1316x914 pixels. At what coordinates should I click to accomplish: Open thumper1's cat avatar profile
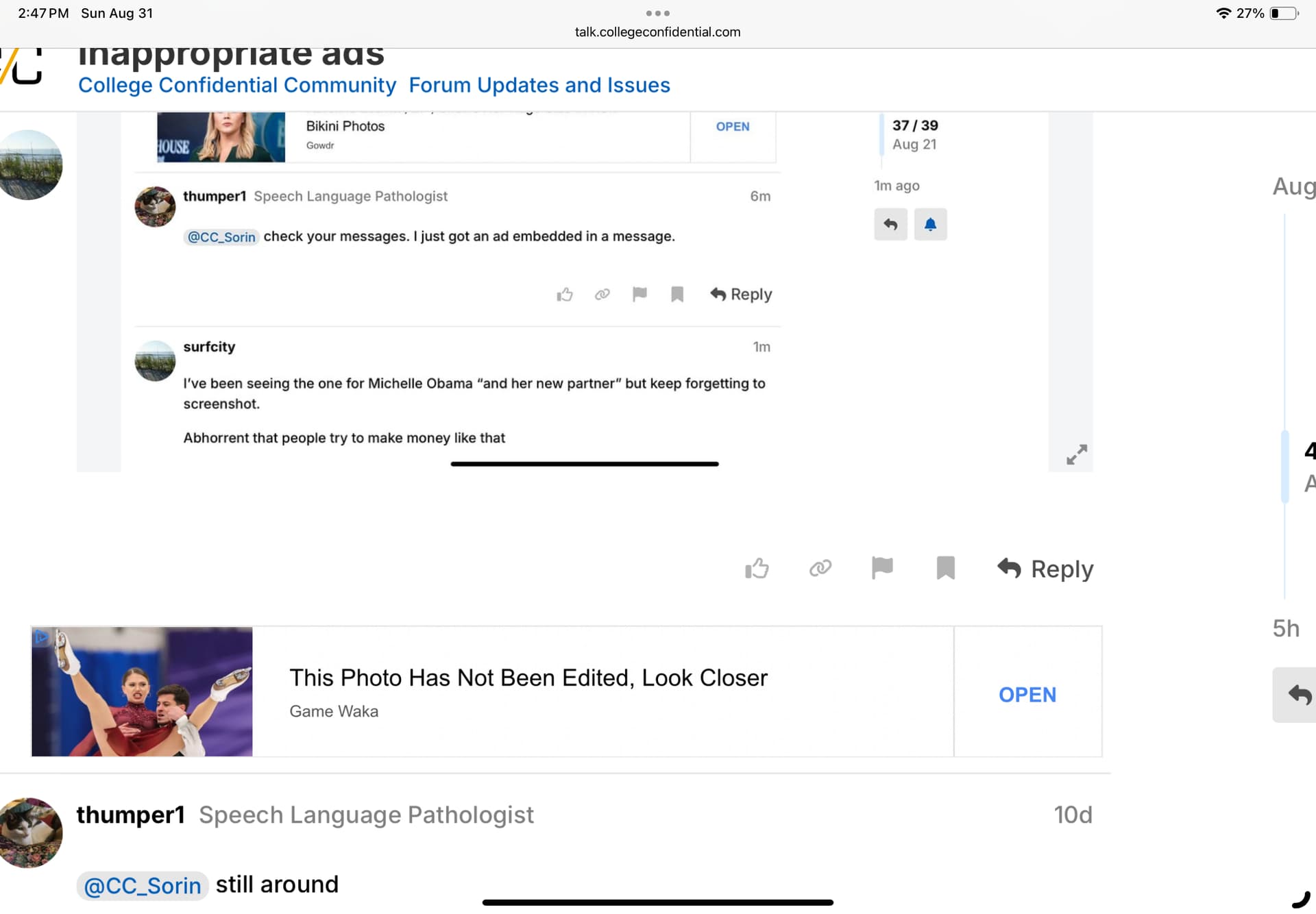pos(30,832)
